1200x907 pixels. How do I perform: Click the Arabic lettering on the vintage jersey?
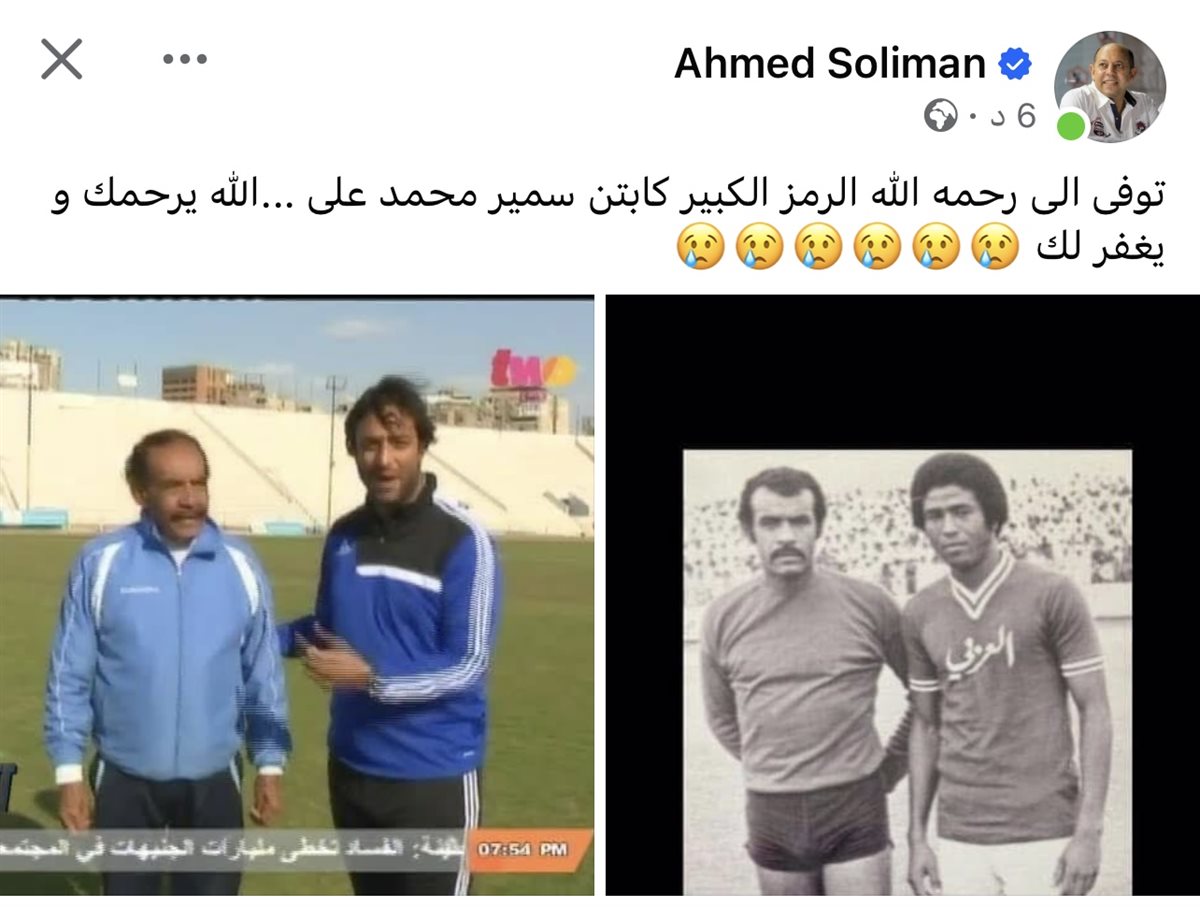(x=979, y=651)
